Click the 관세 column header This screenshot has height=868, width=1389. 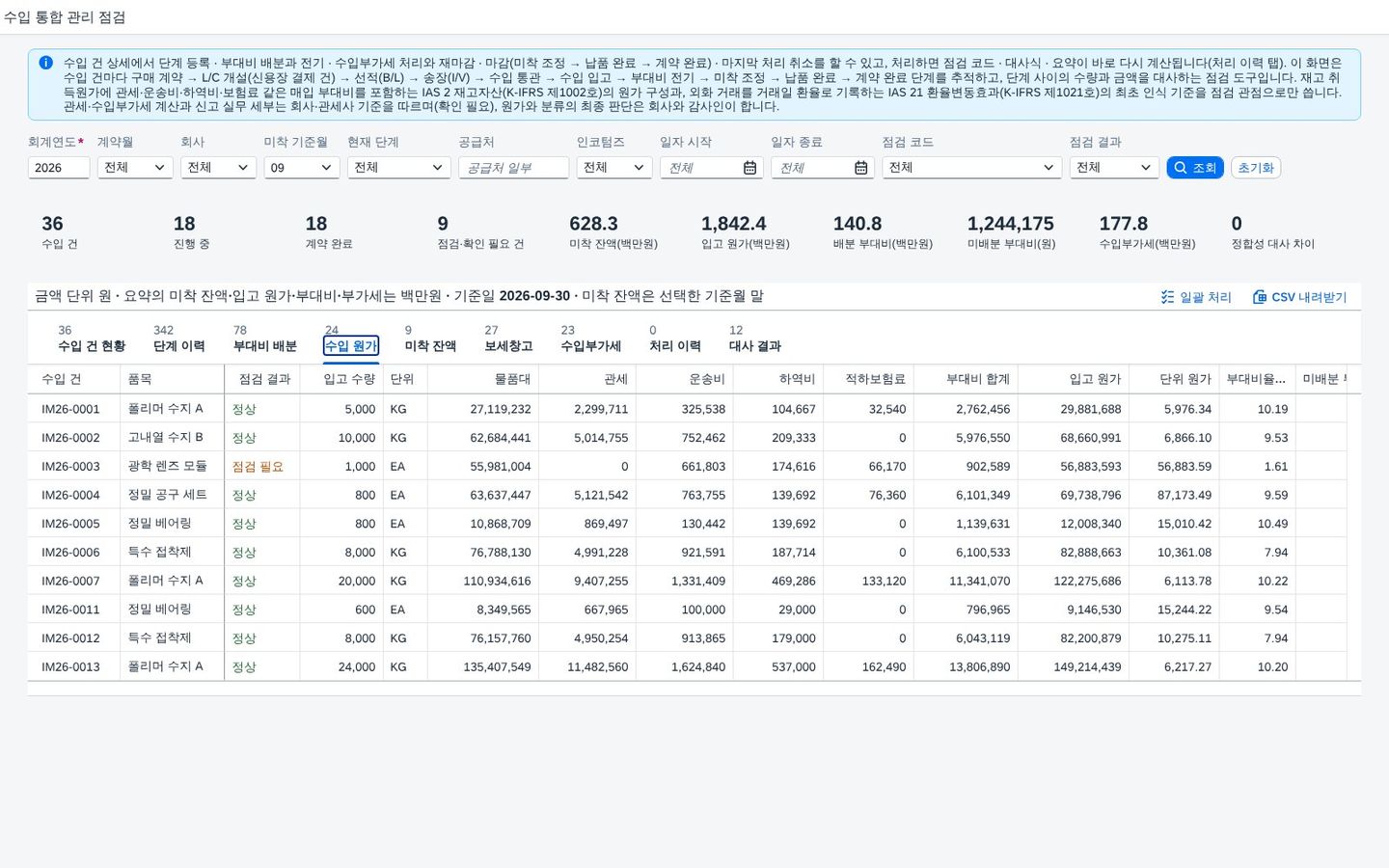tap(587, 380)
